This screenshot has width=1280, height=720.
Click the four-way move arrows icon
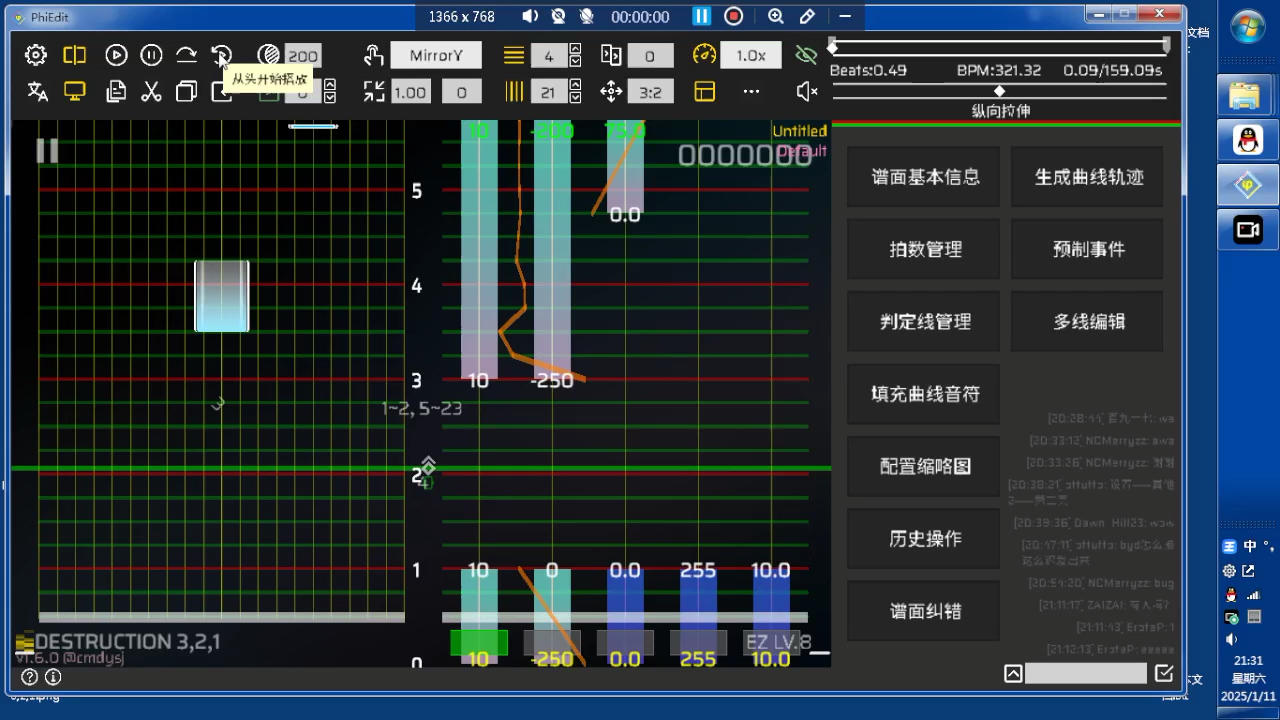tap(611, 92)
